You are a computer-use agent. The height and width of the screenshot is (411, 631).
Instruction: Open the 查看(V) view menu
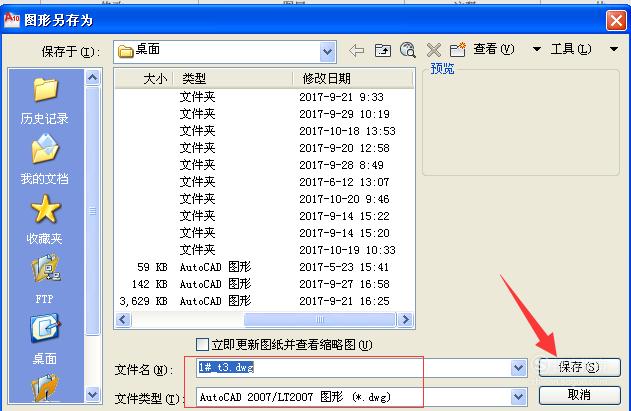[x=493, y=49]
